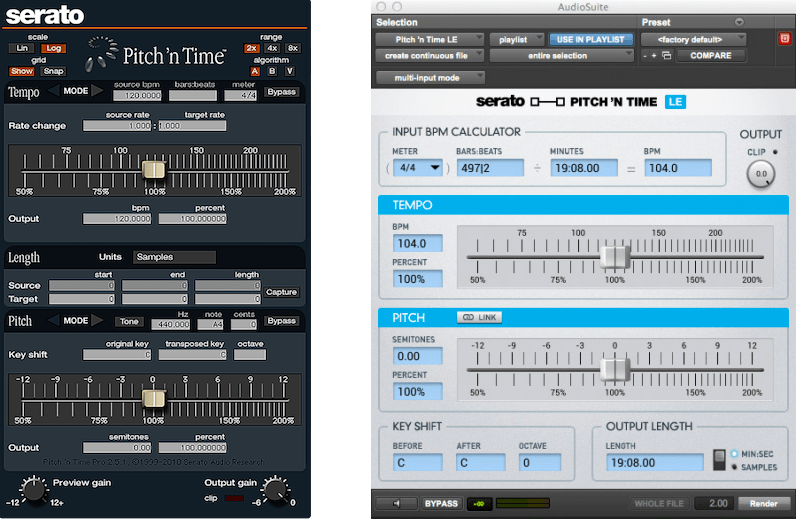Image resolution: width=796 pixels, height=519 pixels.
Task: Open the create continuous file dropdown
Action: (x=429, y=55)
